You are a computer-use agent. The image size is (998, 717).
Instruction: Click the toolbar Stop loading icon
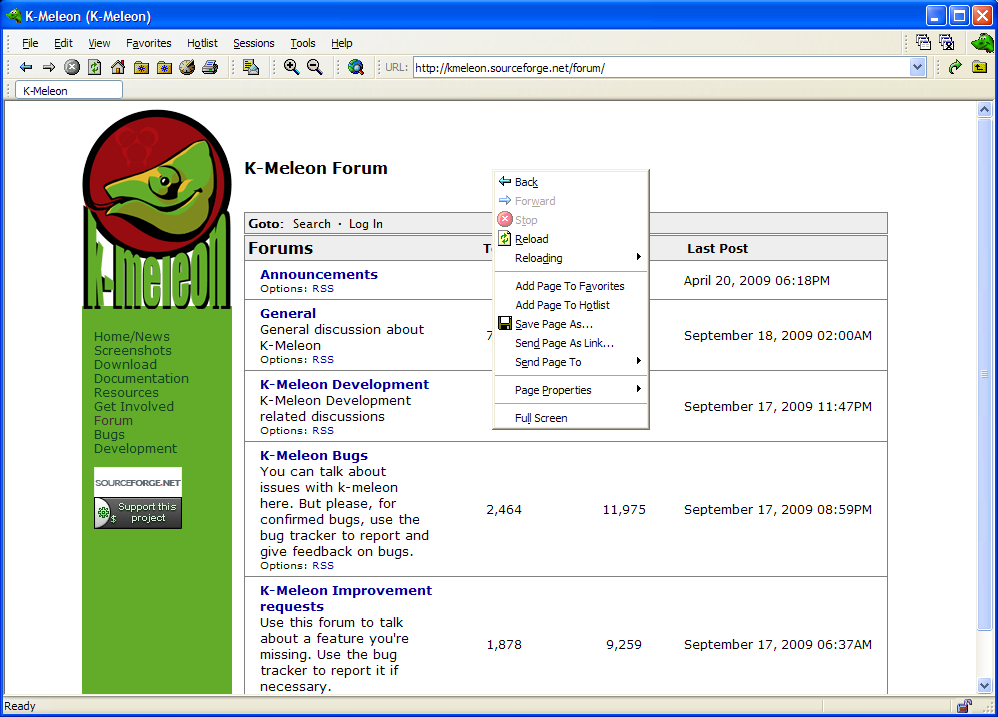point(72,67)
